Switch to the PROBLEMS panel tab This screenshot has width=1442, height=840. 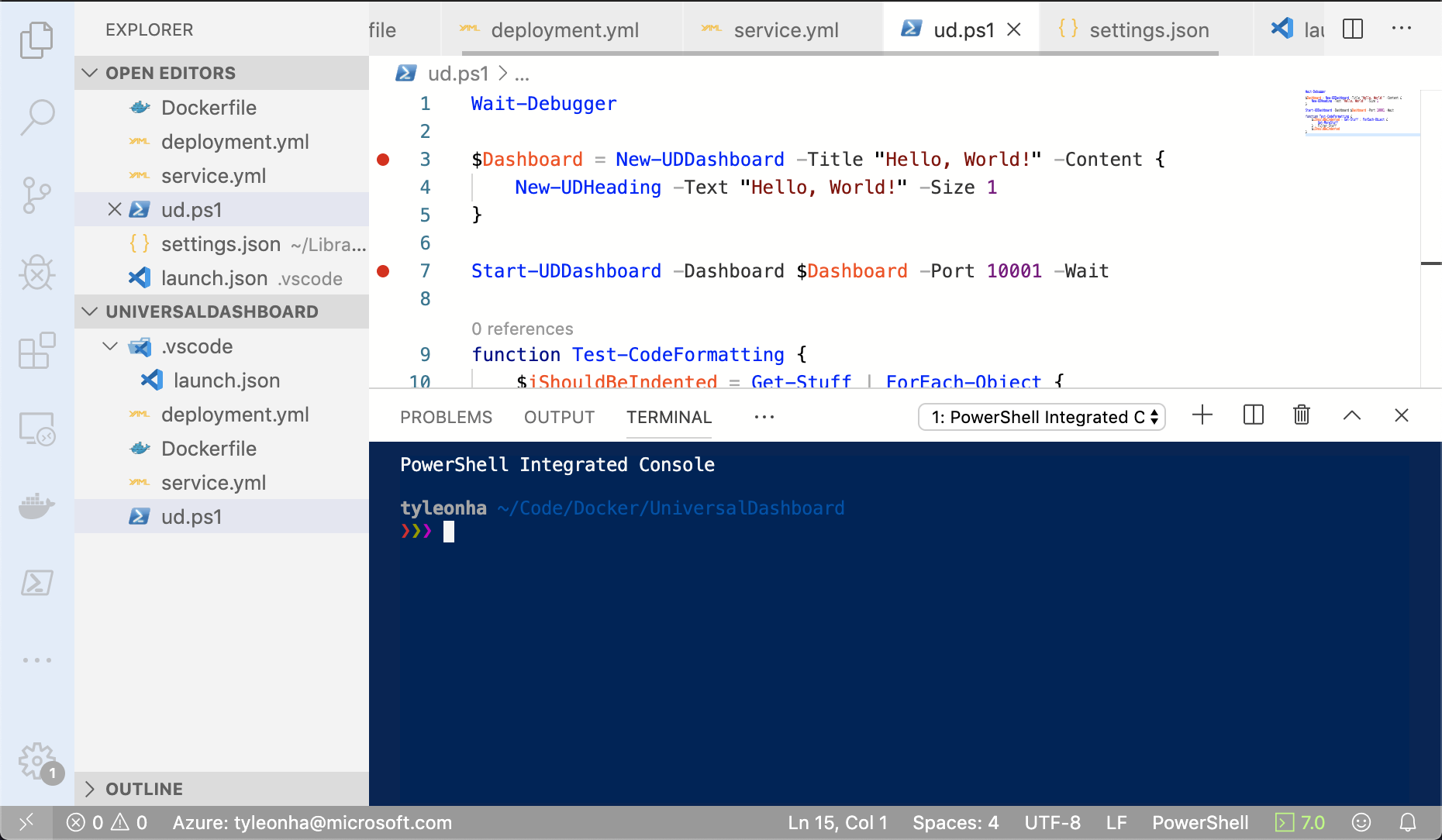(446, 417)
